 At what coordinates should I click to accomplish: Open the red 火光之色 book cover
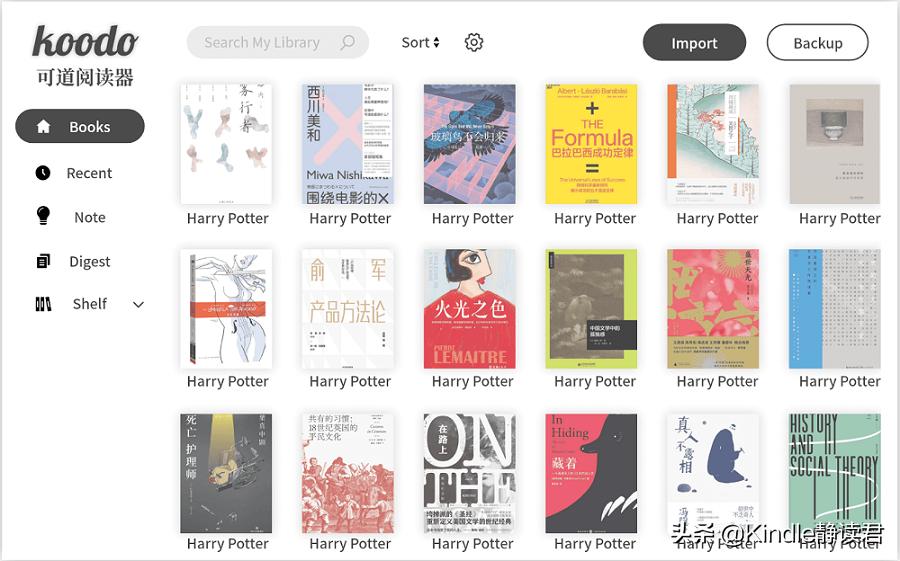470,309
